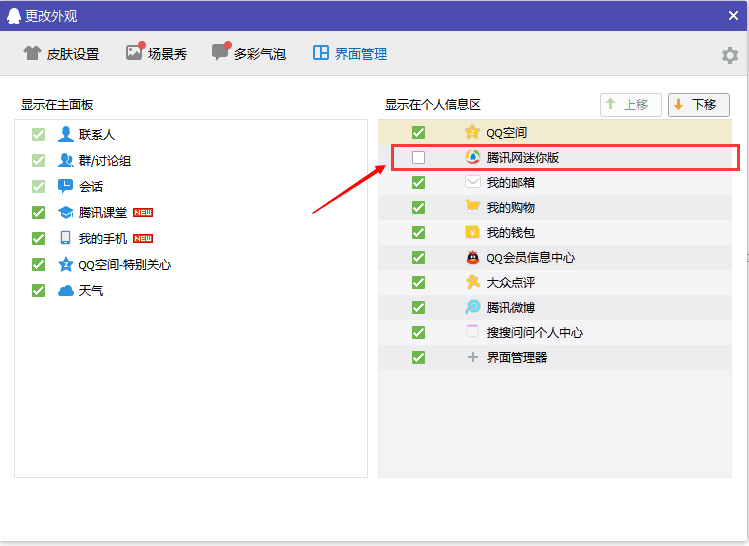Click the NEW badge beside 我的手机
Image resolution: width=749 pixels, height=546 pixels.
coord(143,238)
